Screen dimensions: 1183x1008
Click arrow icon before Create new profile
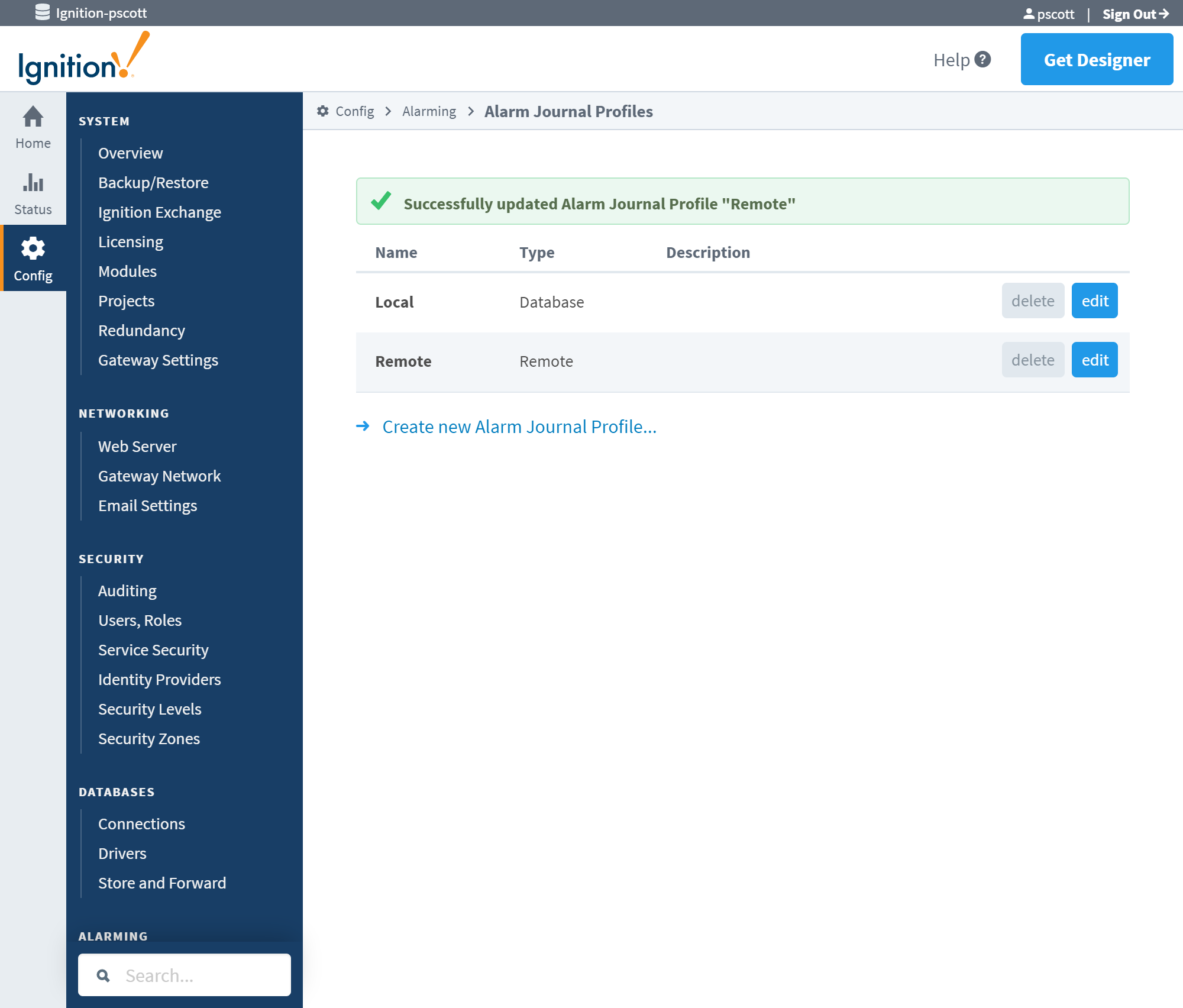pos(363,426)
